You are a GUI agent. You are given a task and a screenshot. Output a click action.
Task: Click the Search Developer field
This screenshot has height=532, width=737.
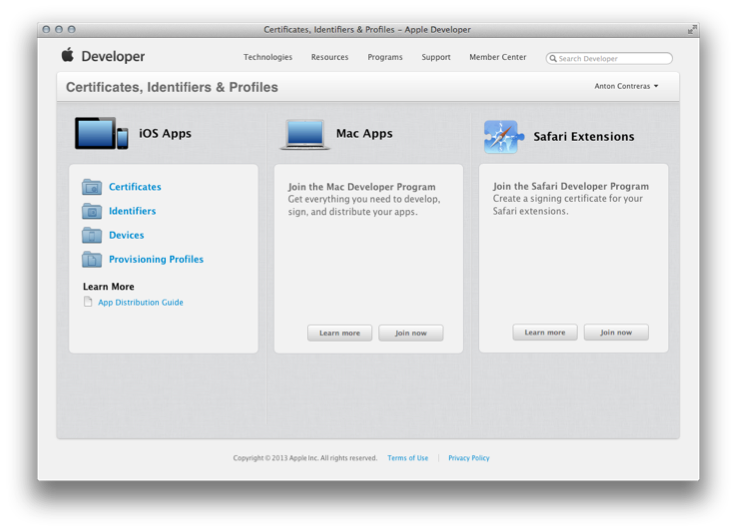tap(613, 58)
